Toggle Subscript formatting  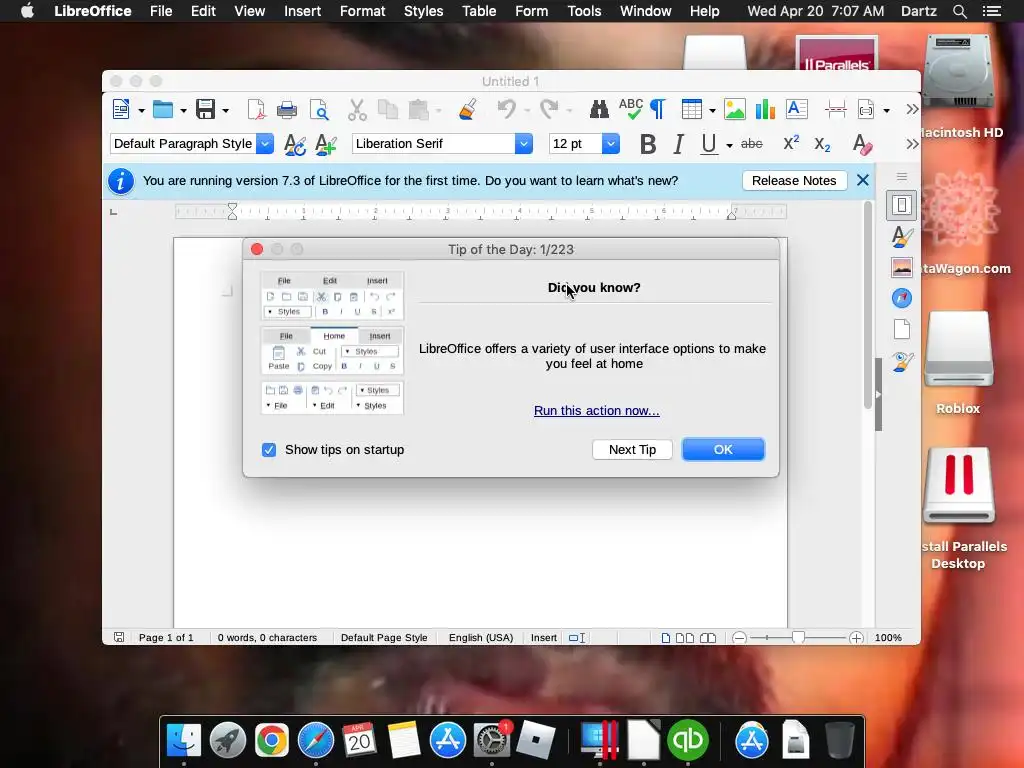[x=822, y=144]
